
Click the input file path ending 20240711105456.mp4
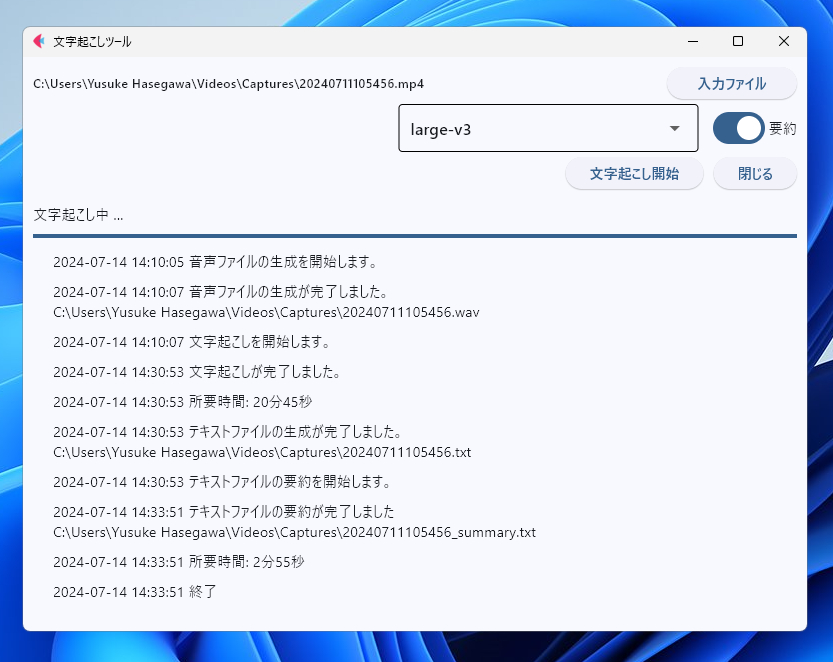click(228, 84)
